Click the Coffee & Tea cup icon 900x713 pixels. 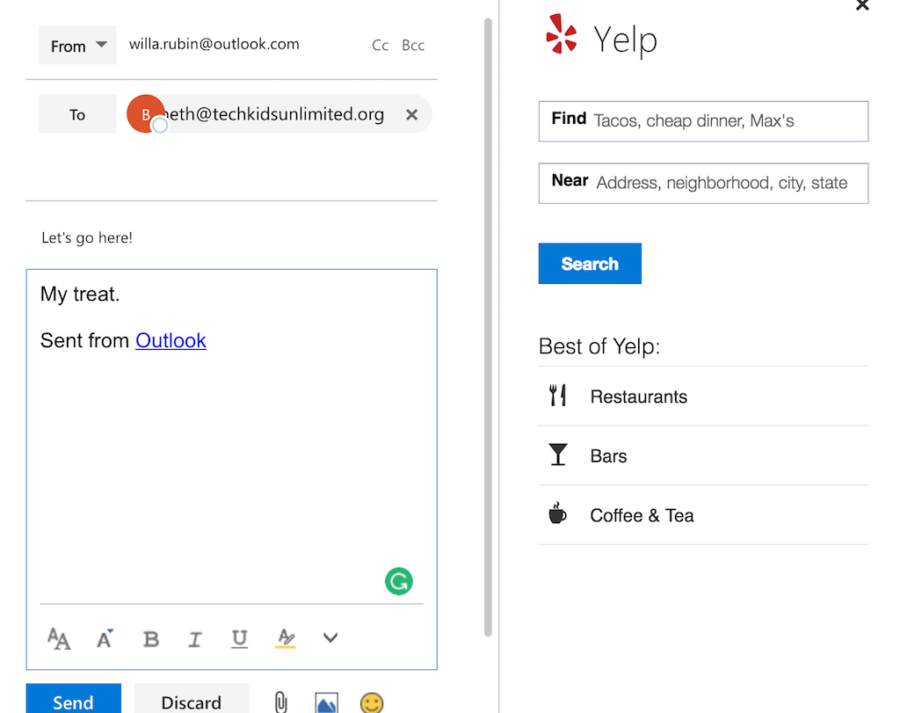[557, 513]
